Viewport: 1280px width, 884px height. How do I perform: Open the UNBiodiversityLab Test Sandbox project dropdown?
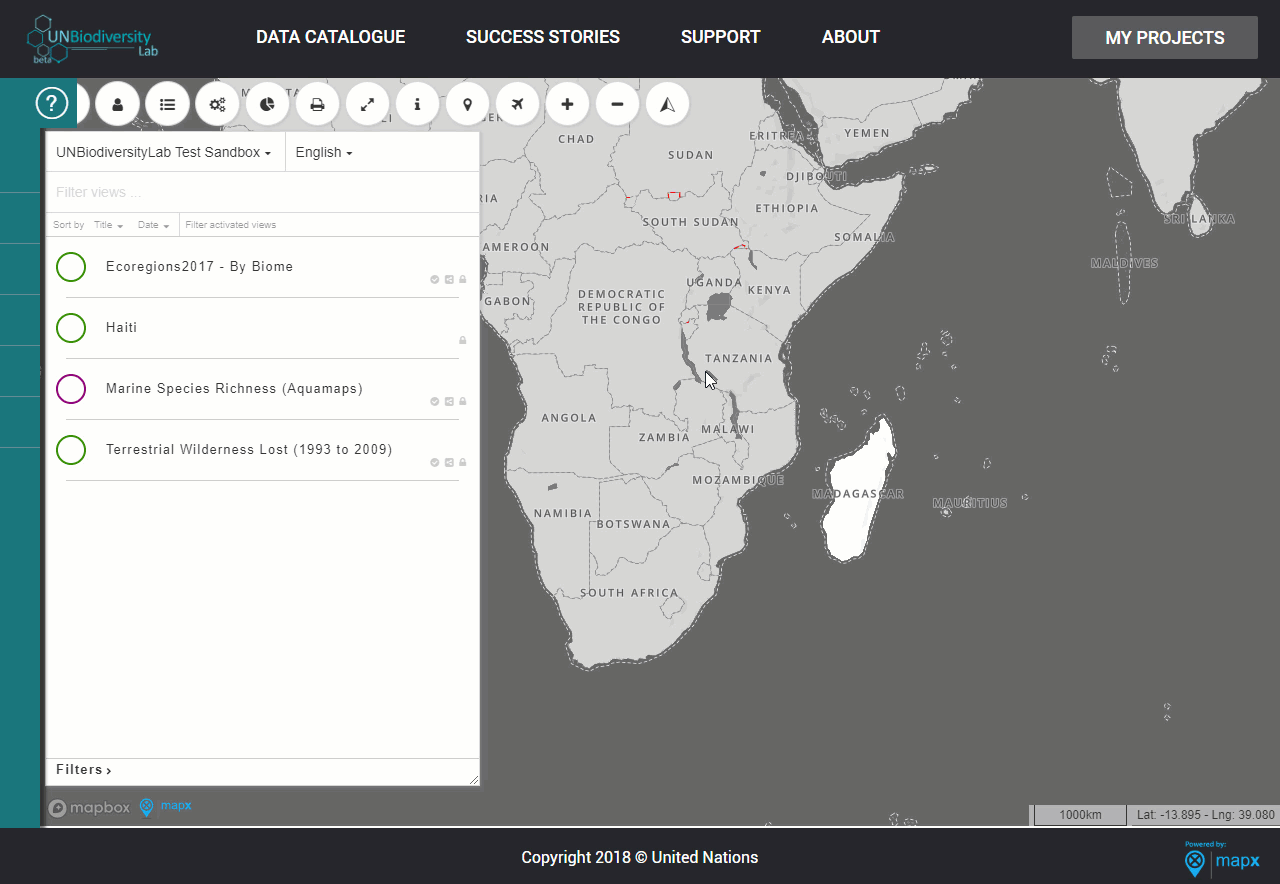point(164,153)
